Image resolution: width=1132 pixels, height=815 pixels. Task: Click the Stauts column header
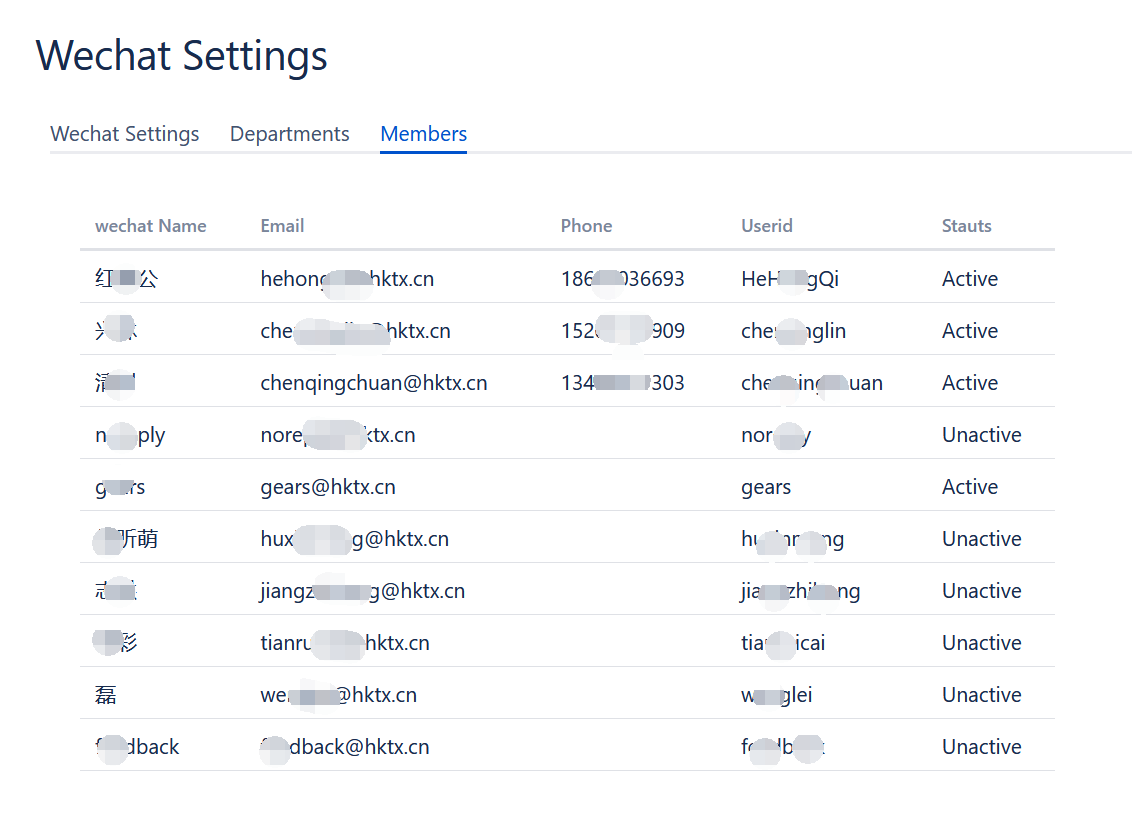966,226
